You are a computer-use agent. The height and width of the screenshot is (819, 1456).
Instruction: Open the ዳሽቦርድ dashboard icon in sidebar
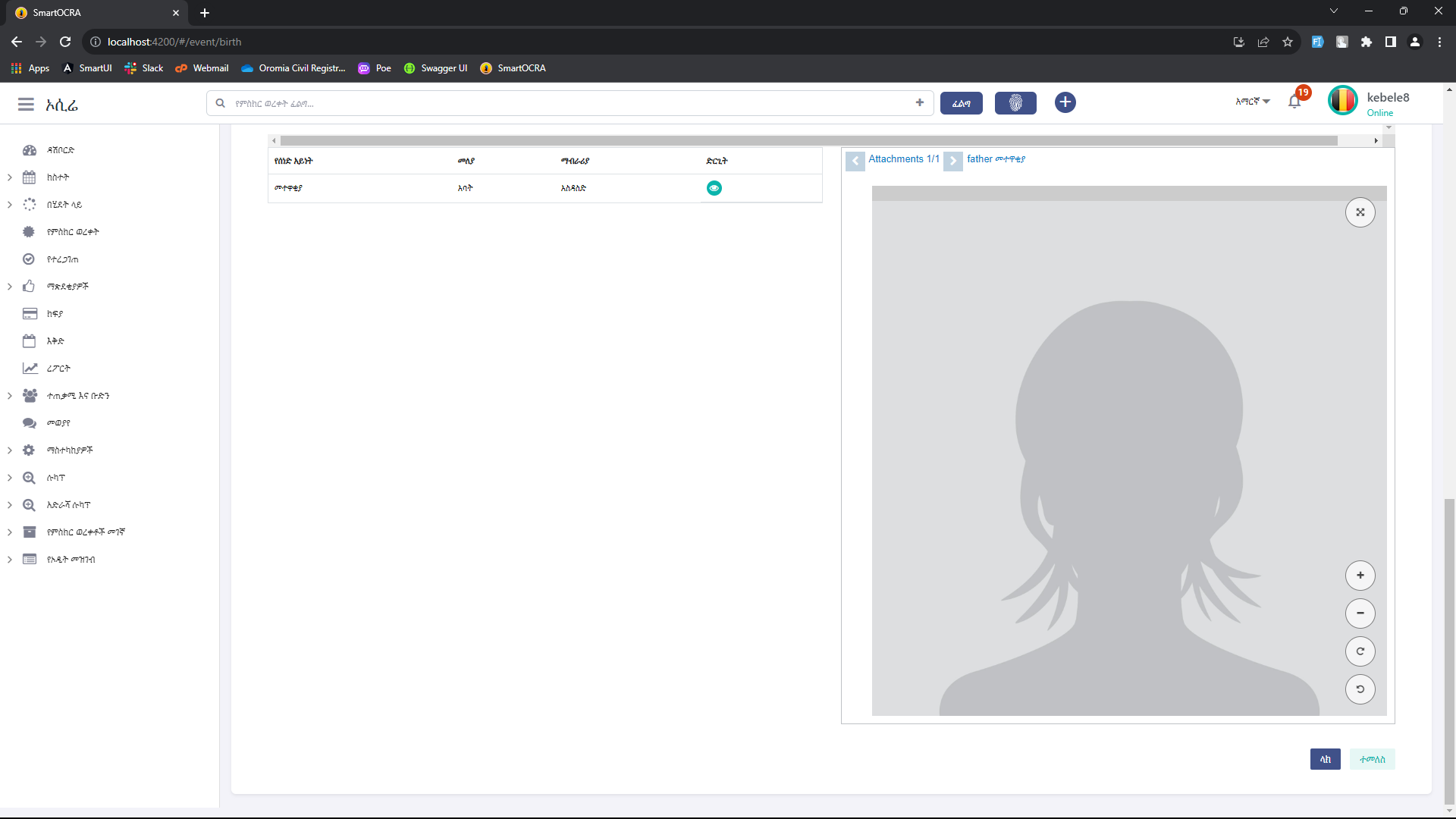coord(30,150)
